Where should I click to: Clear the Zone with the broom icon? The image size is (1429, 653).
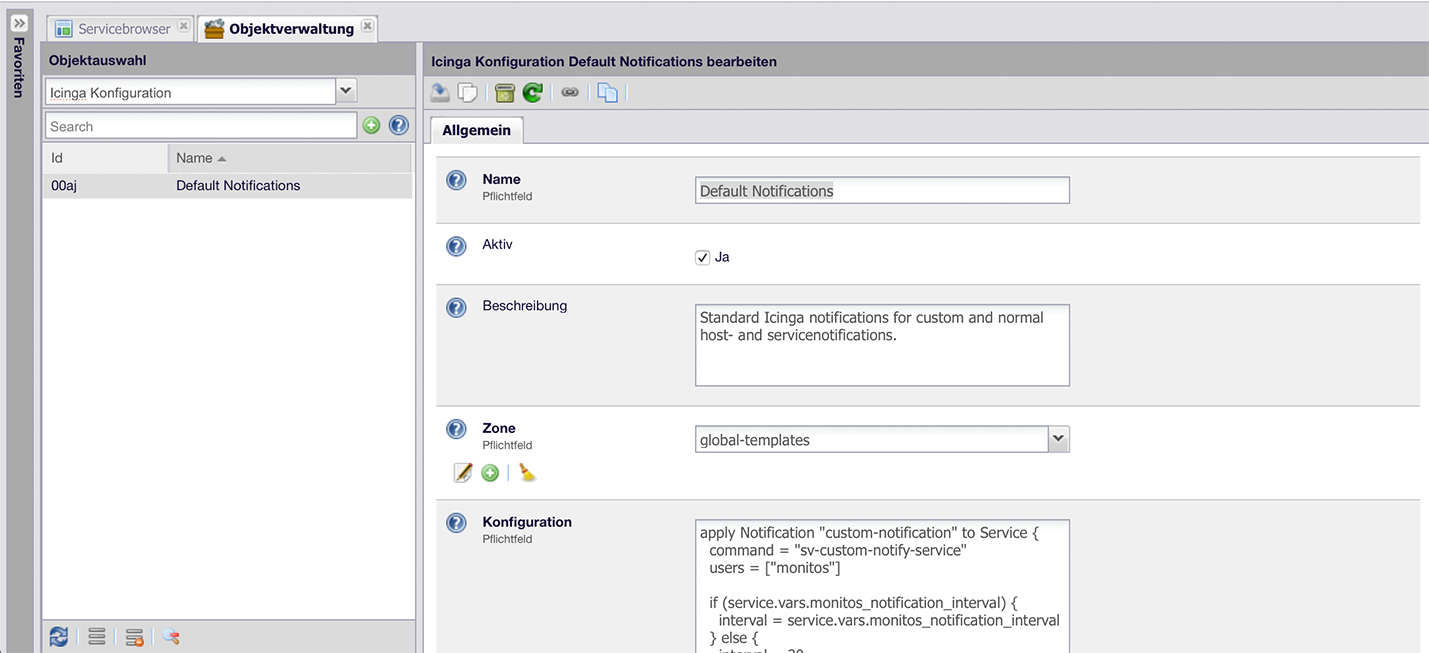(527, 472)
